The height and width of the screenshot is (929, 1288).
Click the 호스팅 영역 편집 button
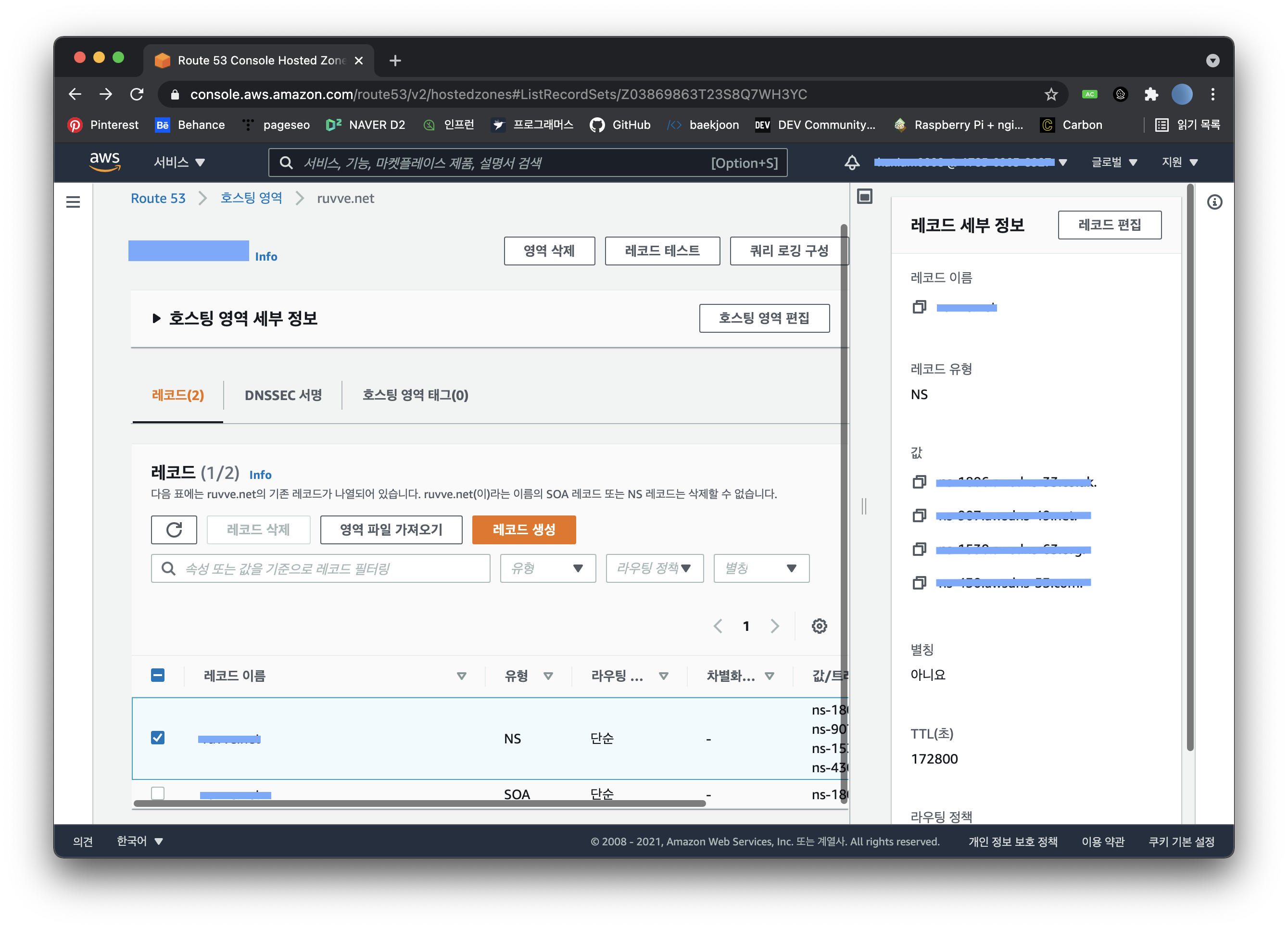click(764, 318)
